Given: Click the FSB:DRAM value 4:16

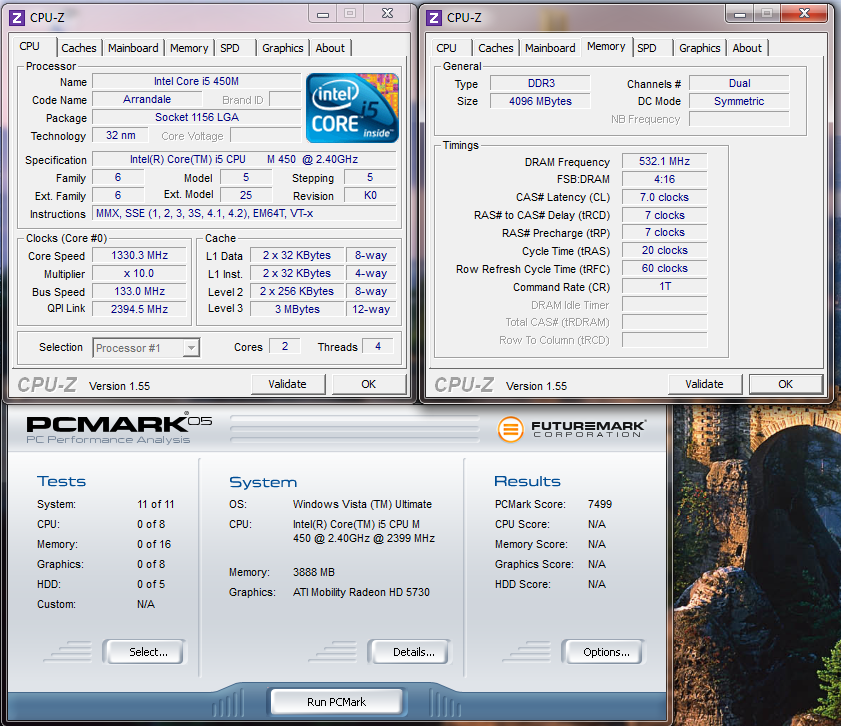Looking at the screenshot, I should (665, 180).
